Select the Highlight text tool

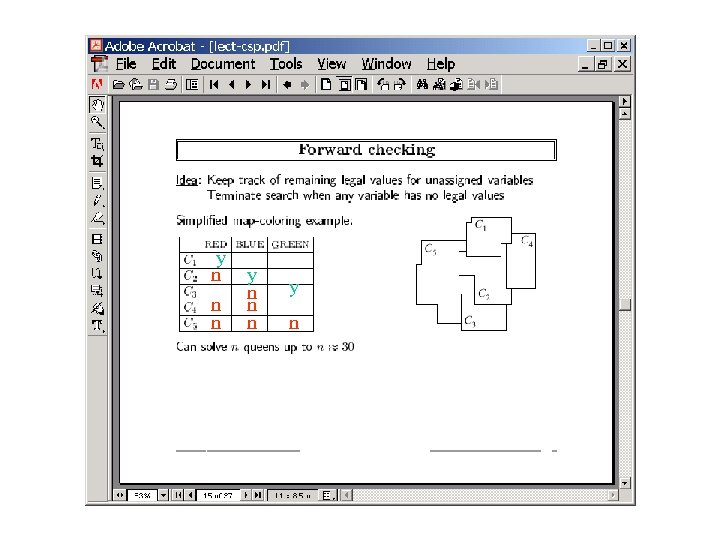(x=97, y=219)
